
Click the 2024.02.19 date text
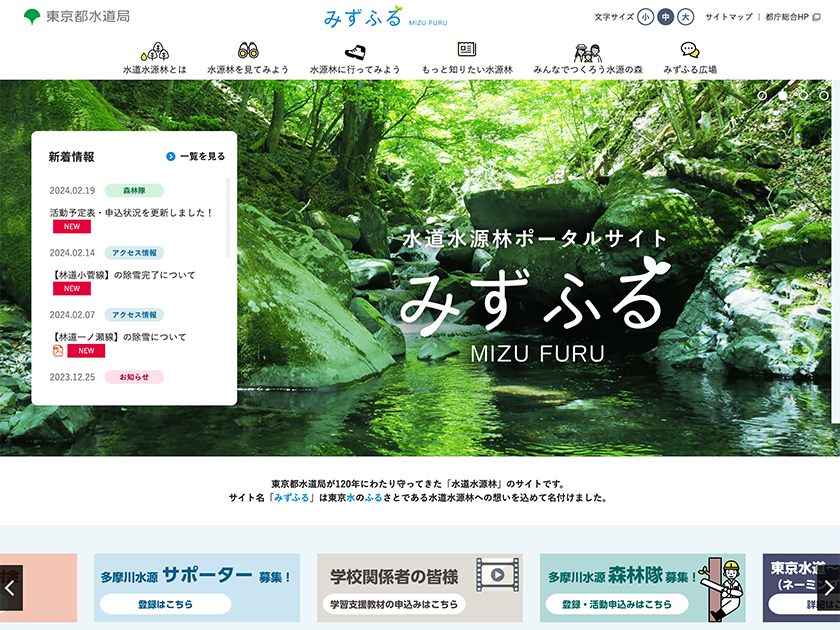pyautogui.click(x=72, y=191)
